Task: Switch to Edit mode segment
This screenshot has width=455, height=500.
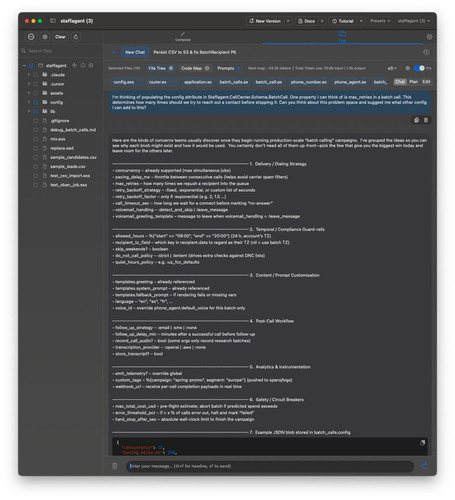Action: pos(426,82)
